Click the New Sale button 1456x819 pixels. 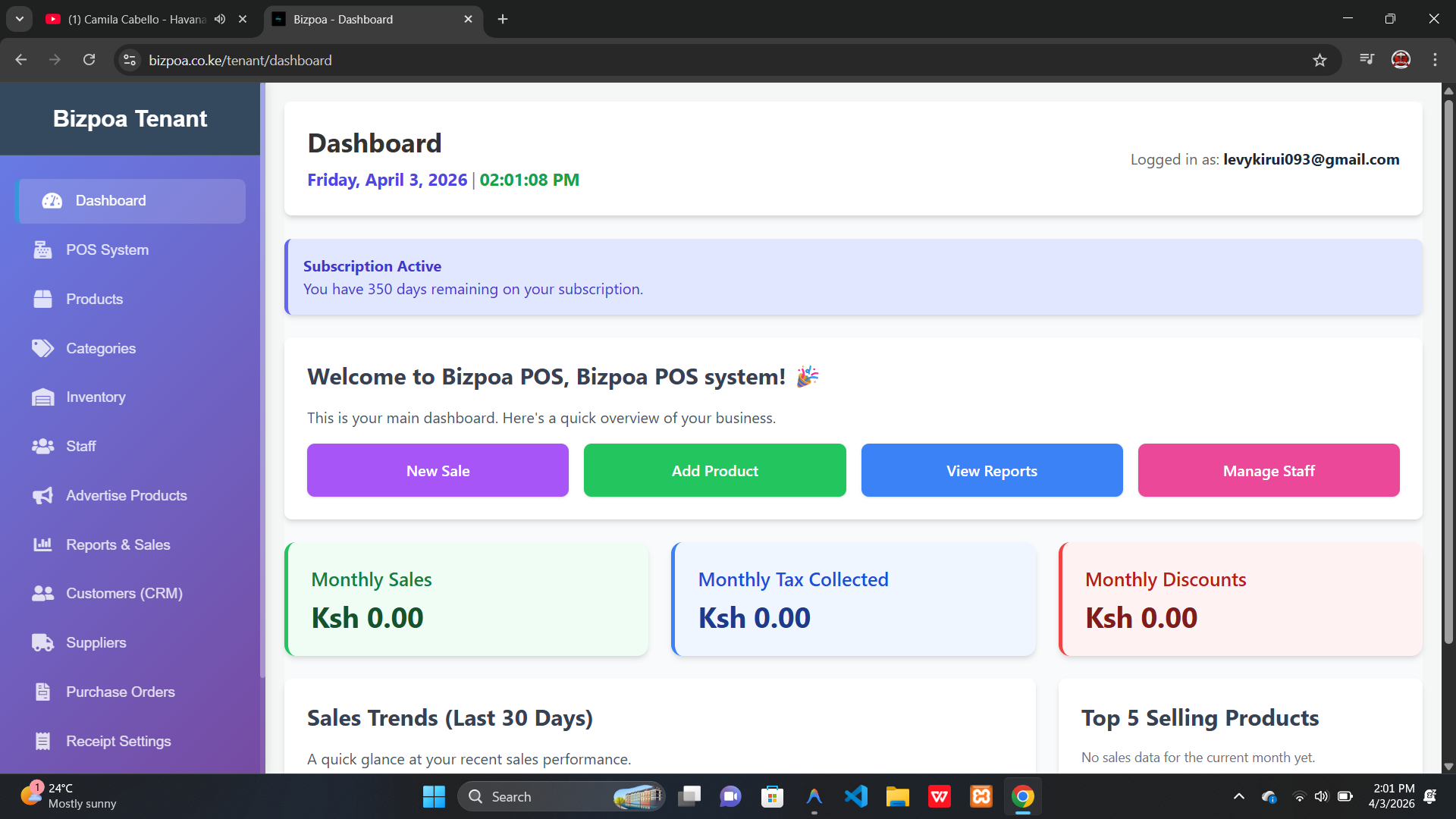(x=438, y=470)
